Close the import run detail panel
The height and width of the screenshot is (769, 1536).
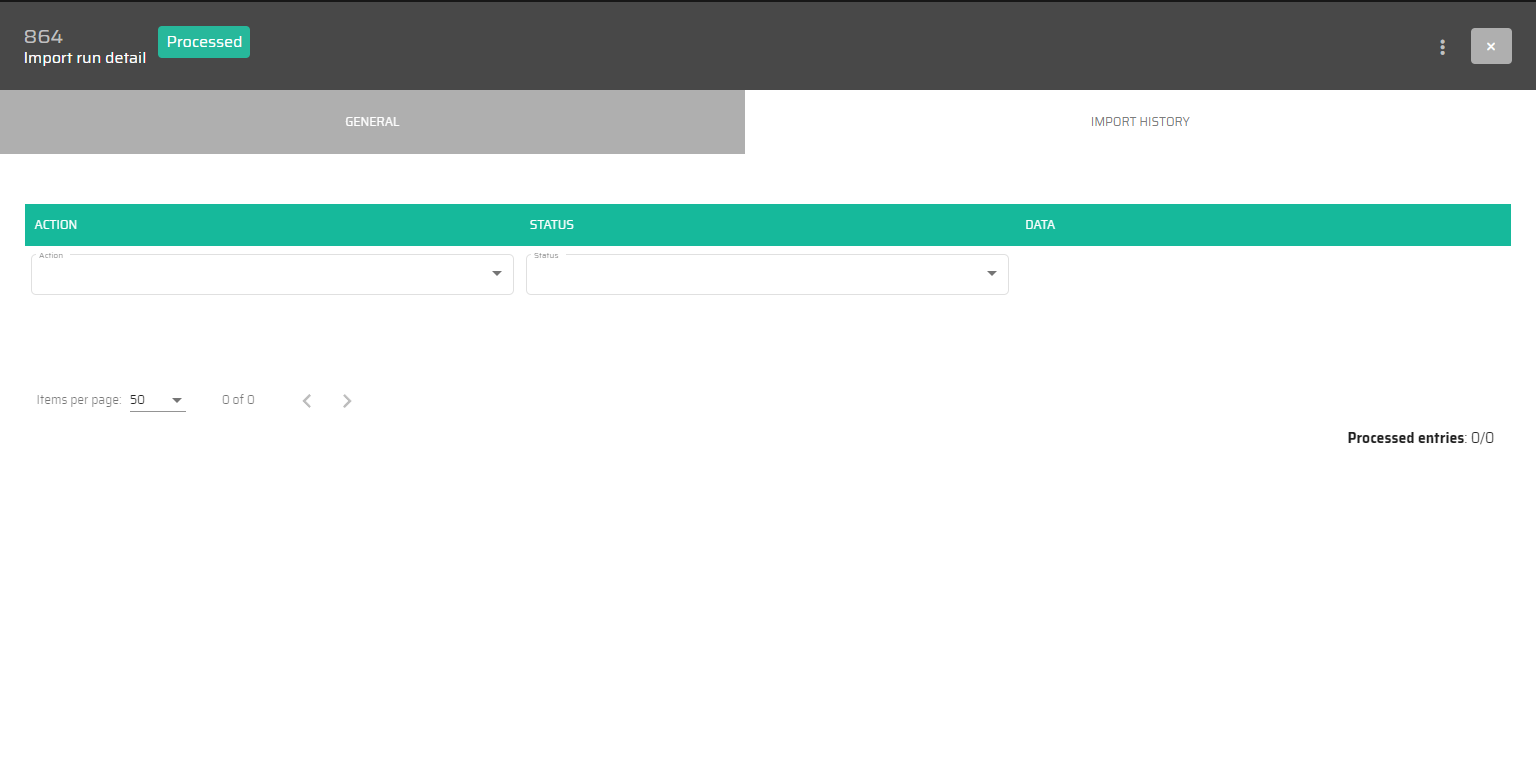pyautogui.click(x=1490, y=46)
